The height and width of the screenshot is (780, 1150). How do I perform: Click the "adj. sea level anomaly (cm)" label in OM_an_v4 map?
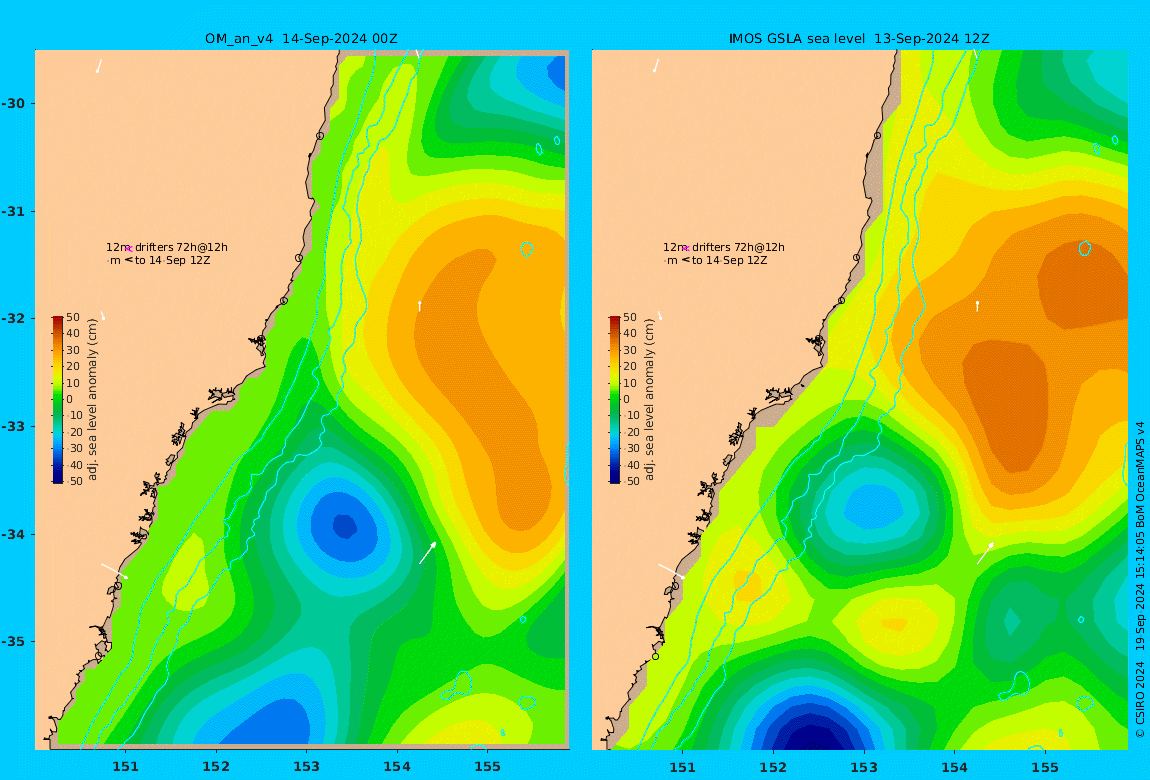tap(92, 400)
